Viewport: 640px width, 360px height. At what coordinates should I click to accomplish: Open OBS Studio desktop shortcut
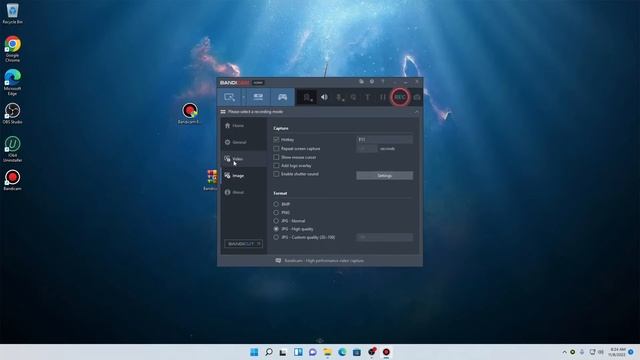point(13,113)
